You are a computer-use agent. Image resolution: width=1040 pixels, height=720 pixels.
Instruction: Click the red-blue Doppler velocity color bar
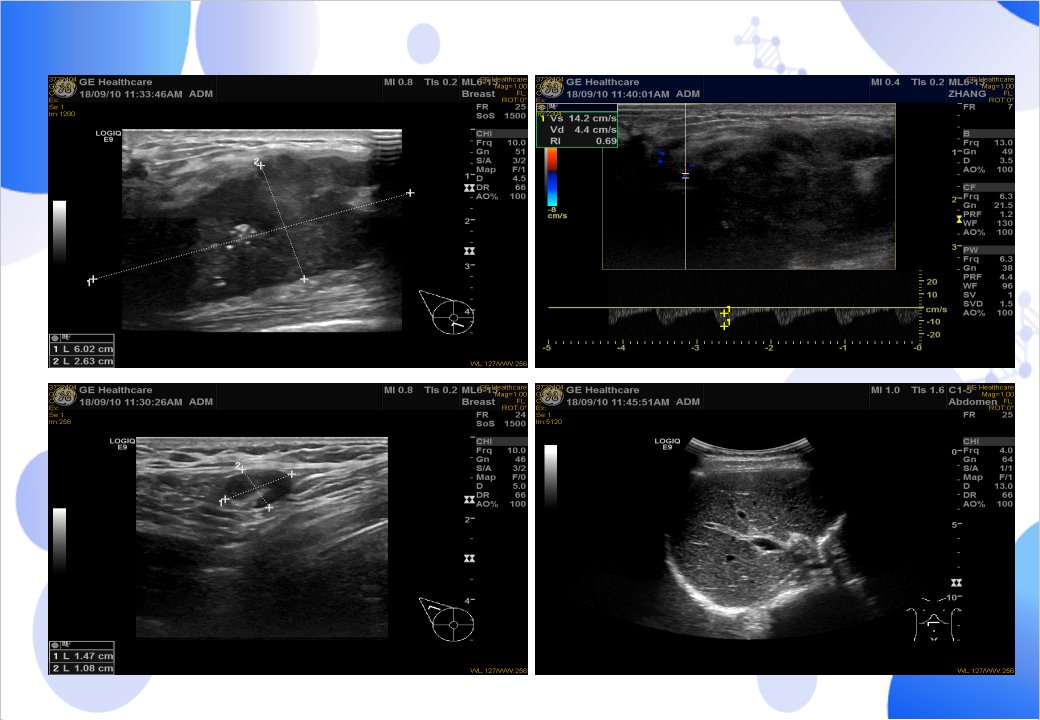click(x=552, y=177)
